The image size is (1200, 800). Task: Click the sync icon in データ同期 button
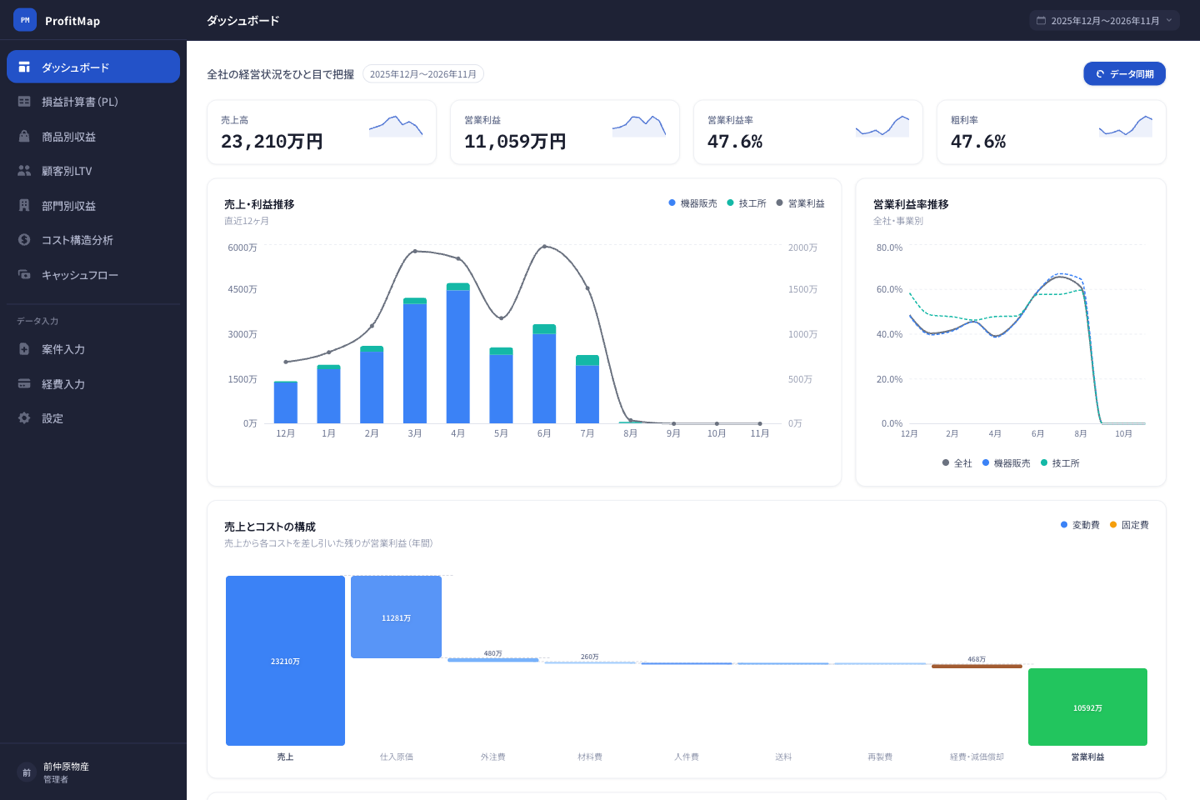coord(1100,74)
